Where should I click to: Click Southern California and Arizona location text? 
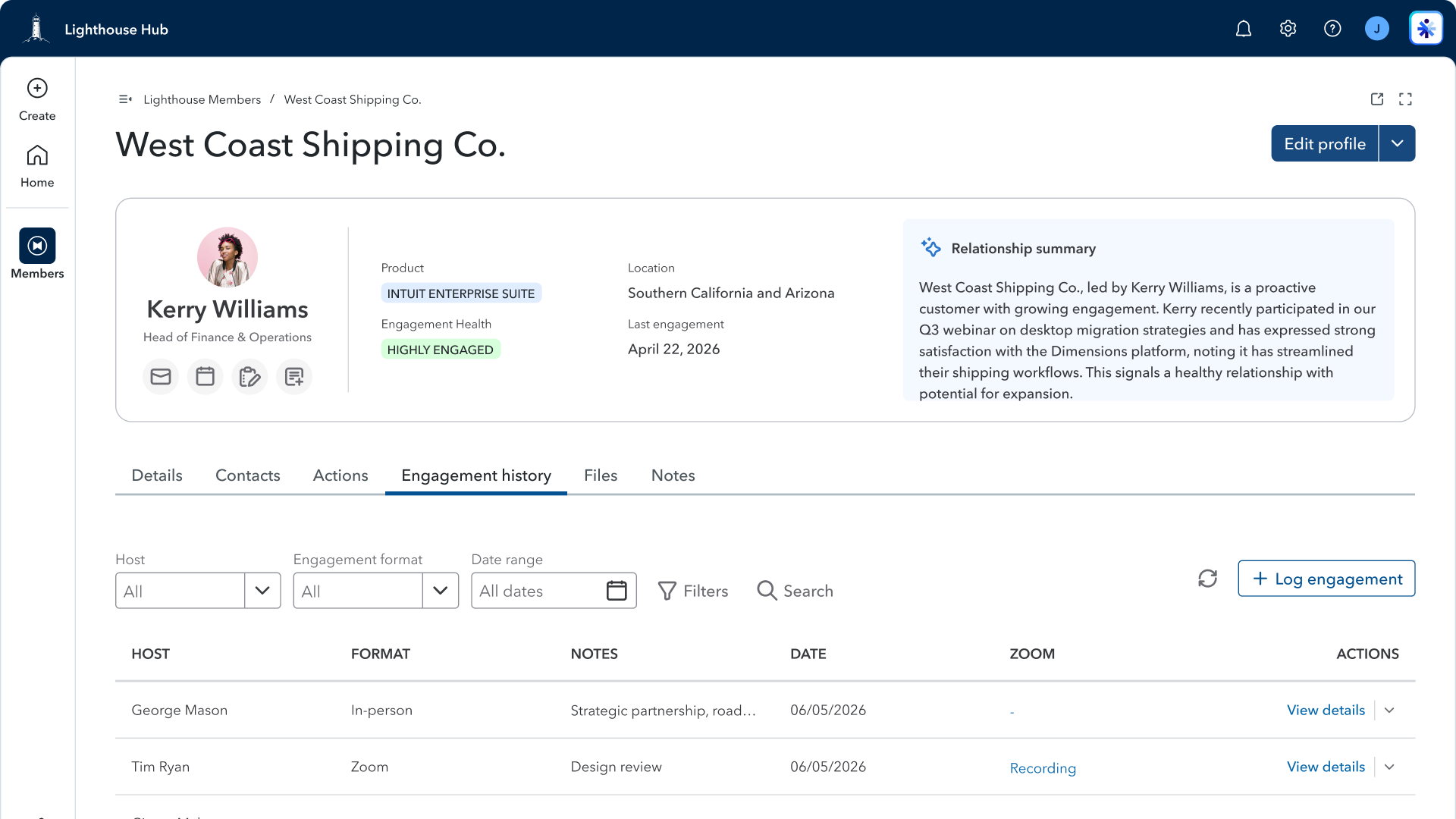[731, 293]
